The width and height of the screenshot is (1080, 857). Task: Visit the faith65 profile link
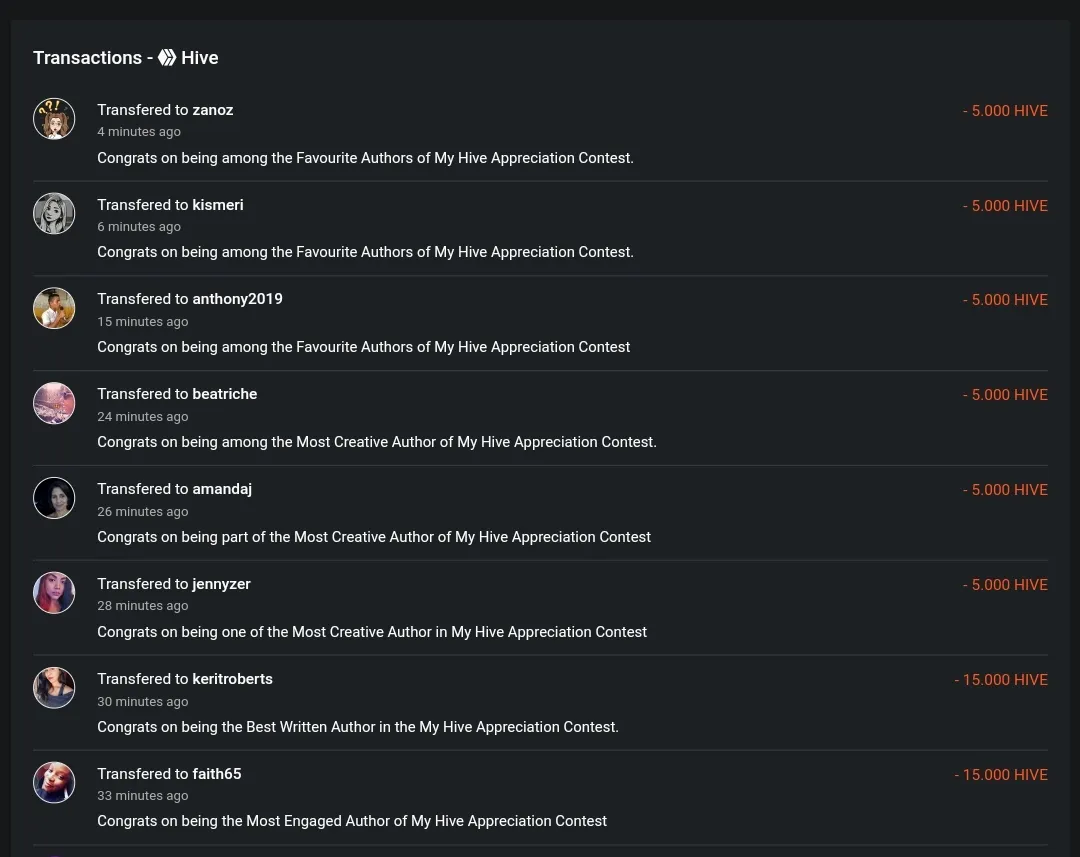217,774
